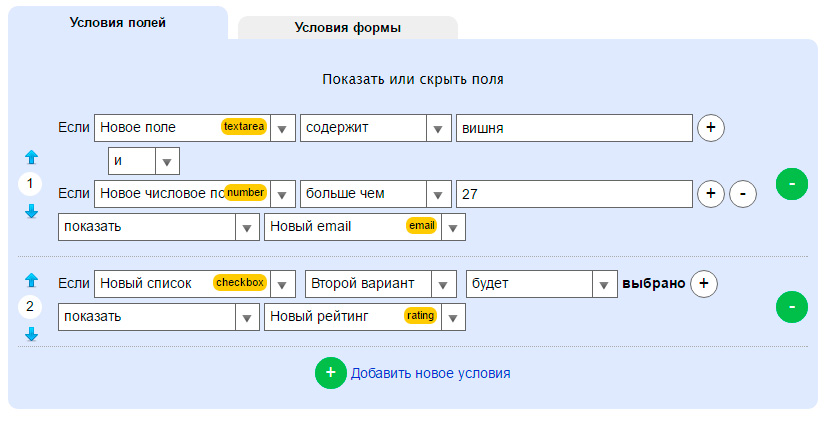Click plus button after 'выбрано' label
Screen dimensions: 838x422
click(703, 284)
